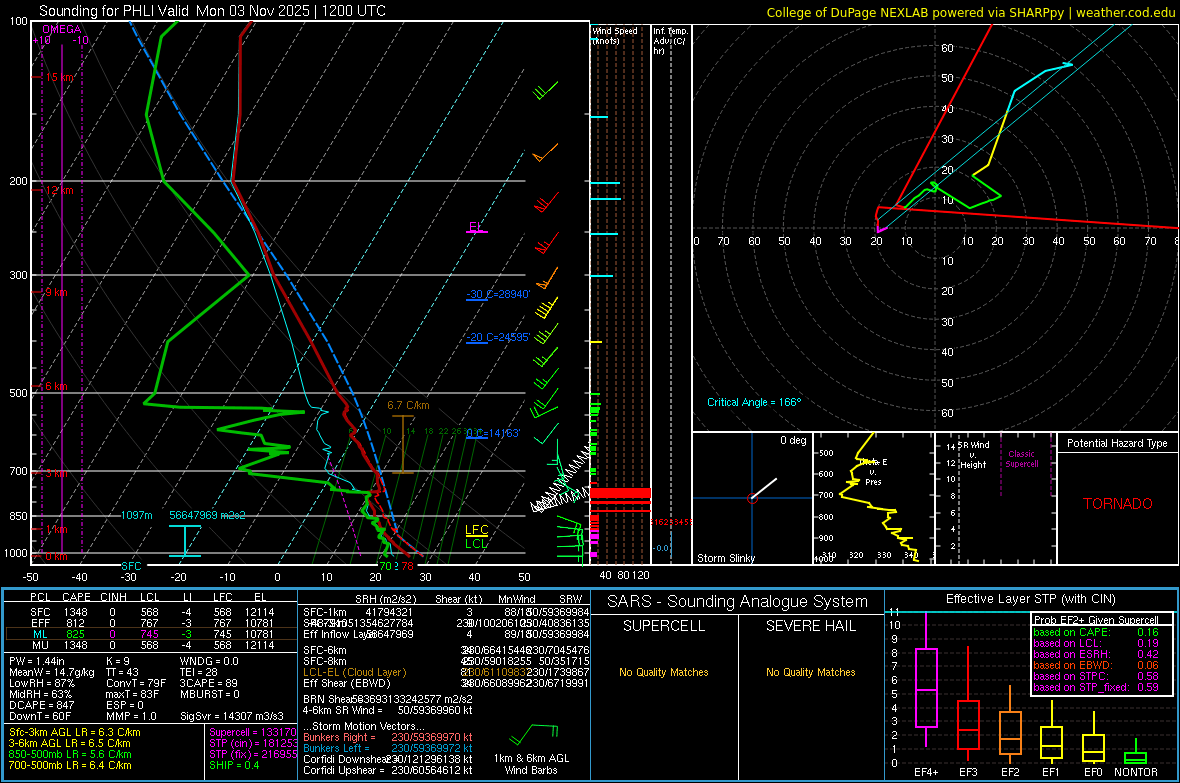Select the yellow LFC level label
This screenshot has height=783, width=1180.
pyautogui.click(x=476, y=530)
